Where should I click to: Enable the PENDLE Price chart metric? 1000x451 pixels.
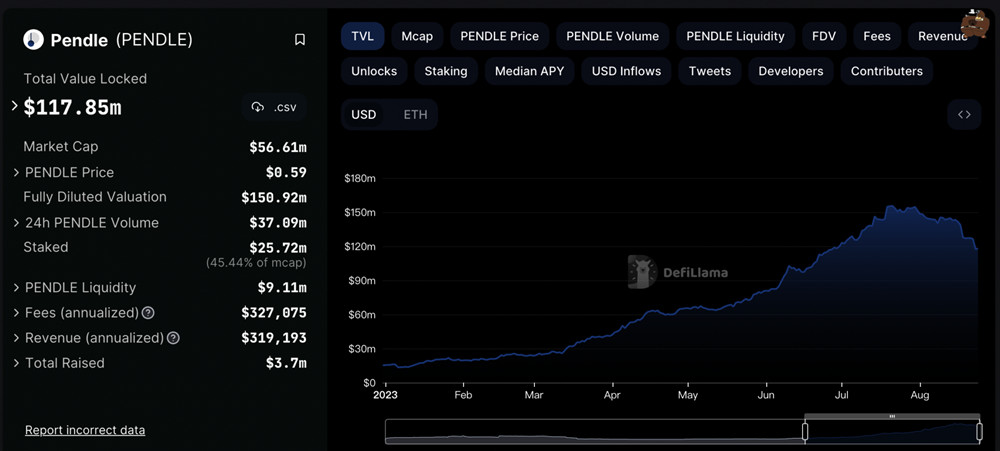499,36
